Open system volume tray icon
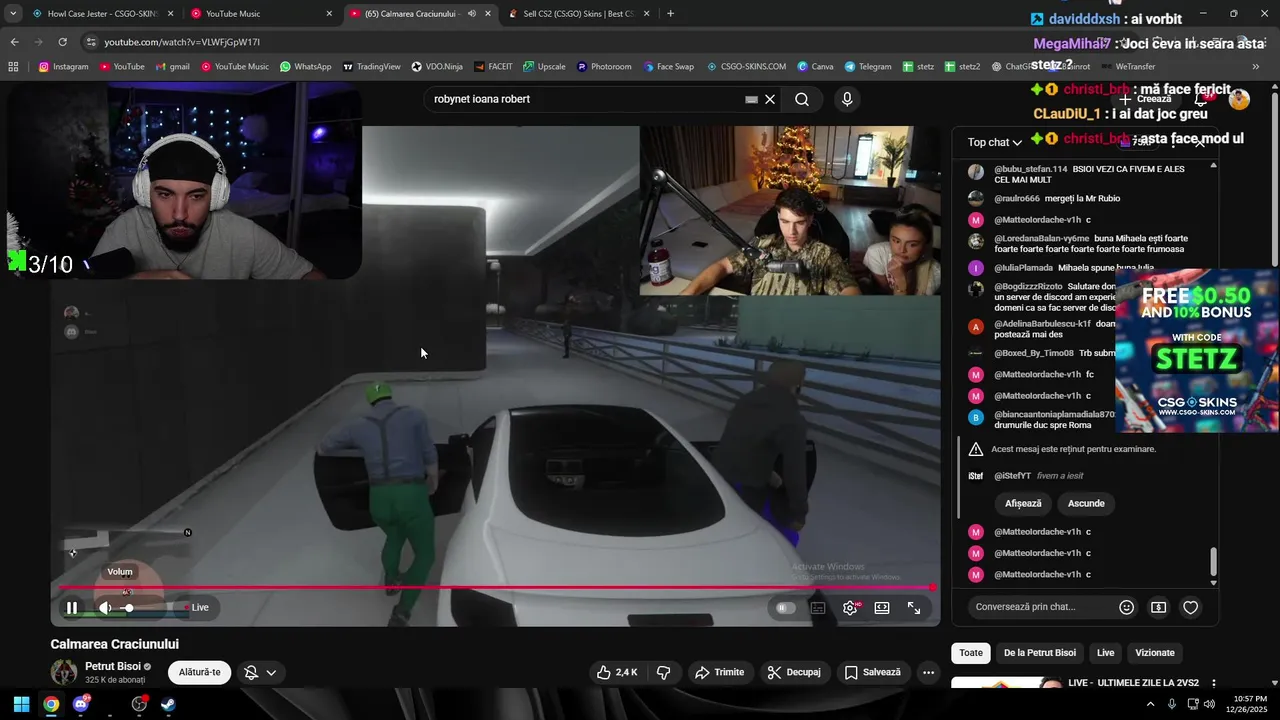This screenshot has height=720, width=1280. click(x=1209, y=704)
